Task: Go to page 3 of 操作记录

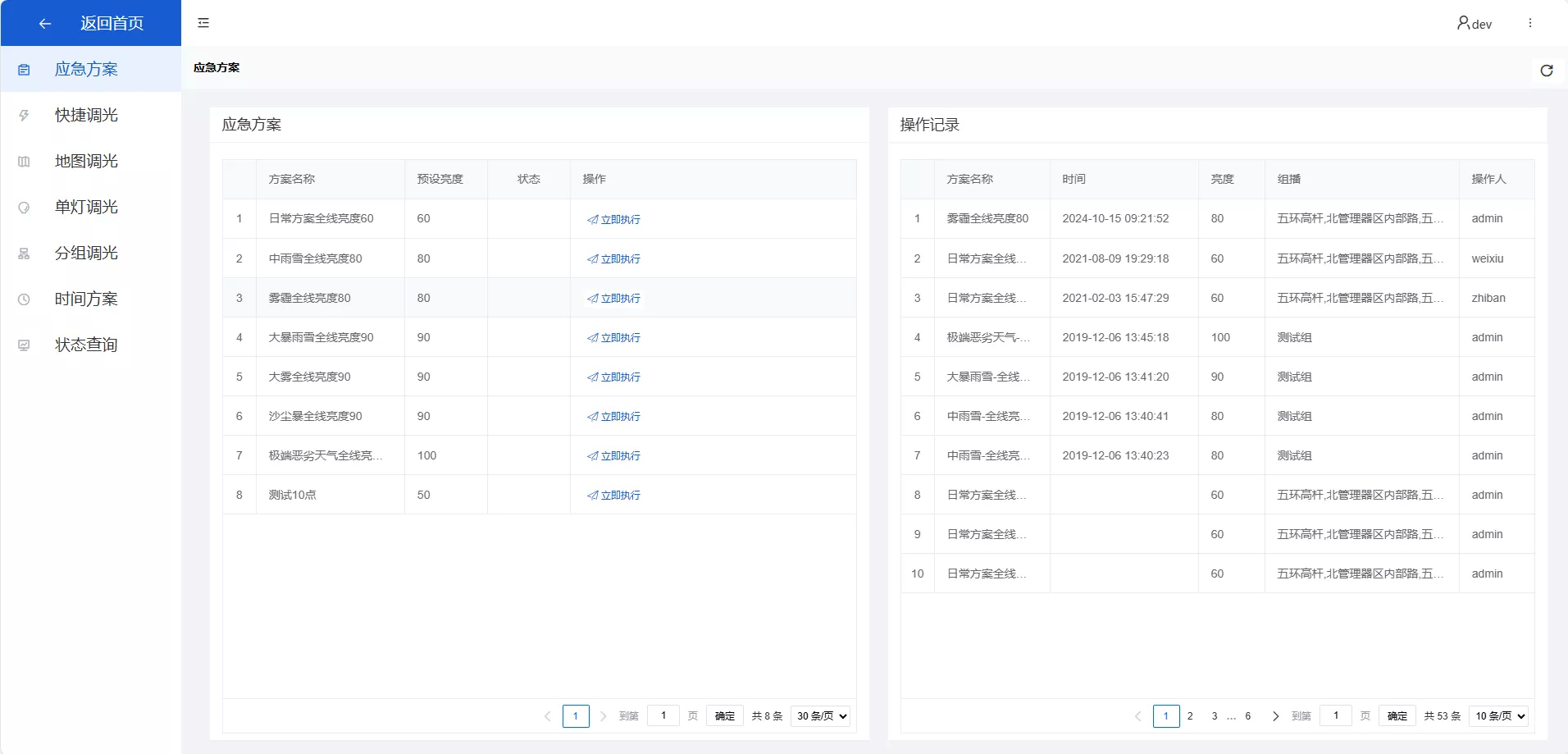Action: [1215, 716]
